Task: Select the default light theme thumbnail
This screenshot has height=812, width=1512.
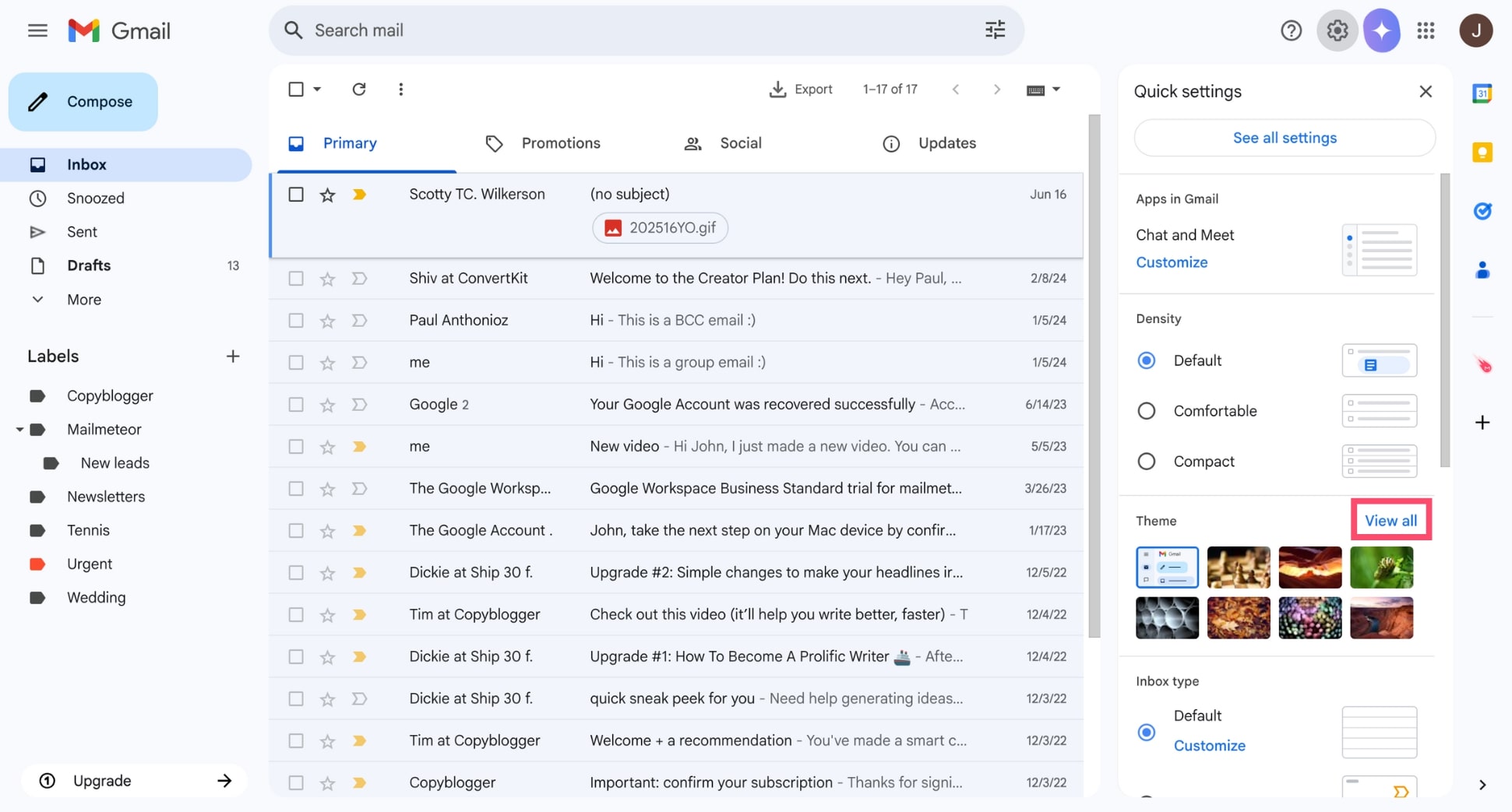Action: pos(1167,568)
